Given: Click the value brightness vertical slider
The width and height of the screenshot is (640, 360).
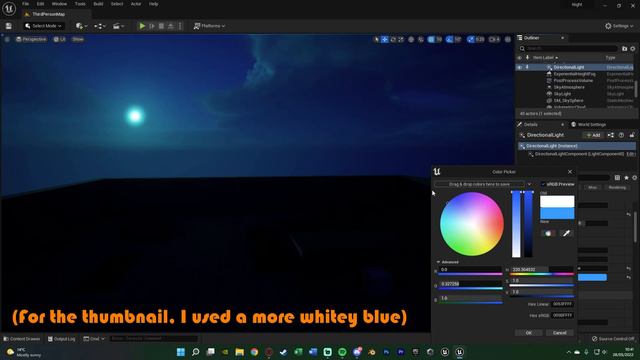Looking at the screenshot, I should (x=529, y=224).
